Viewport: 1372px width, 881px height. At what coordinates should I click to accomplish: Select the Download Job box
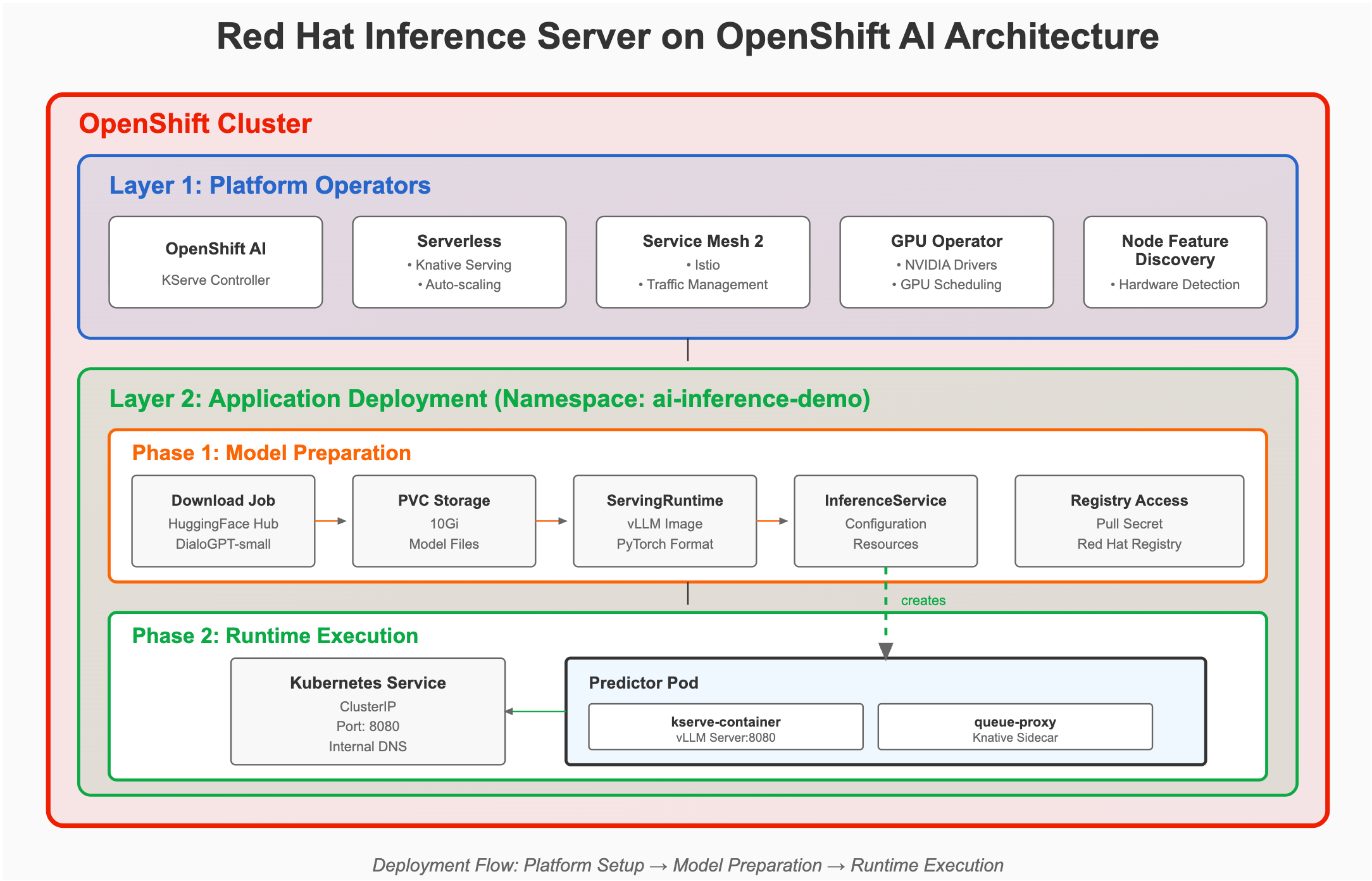pyautogui.click(x=223, y=521)
